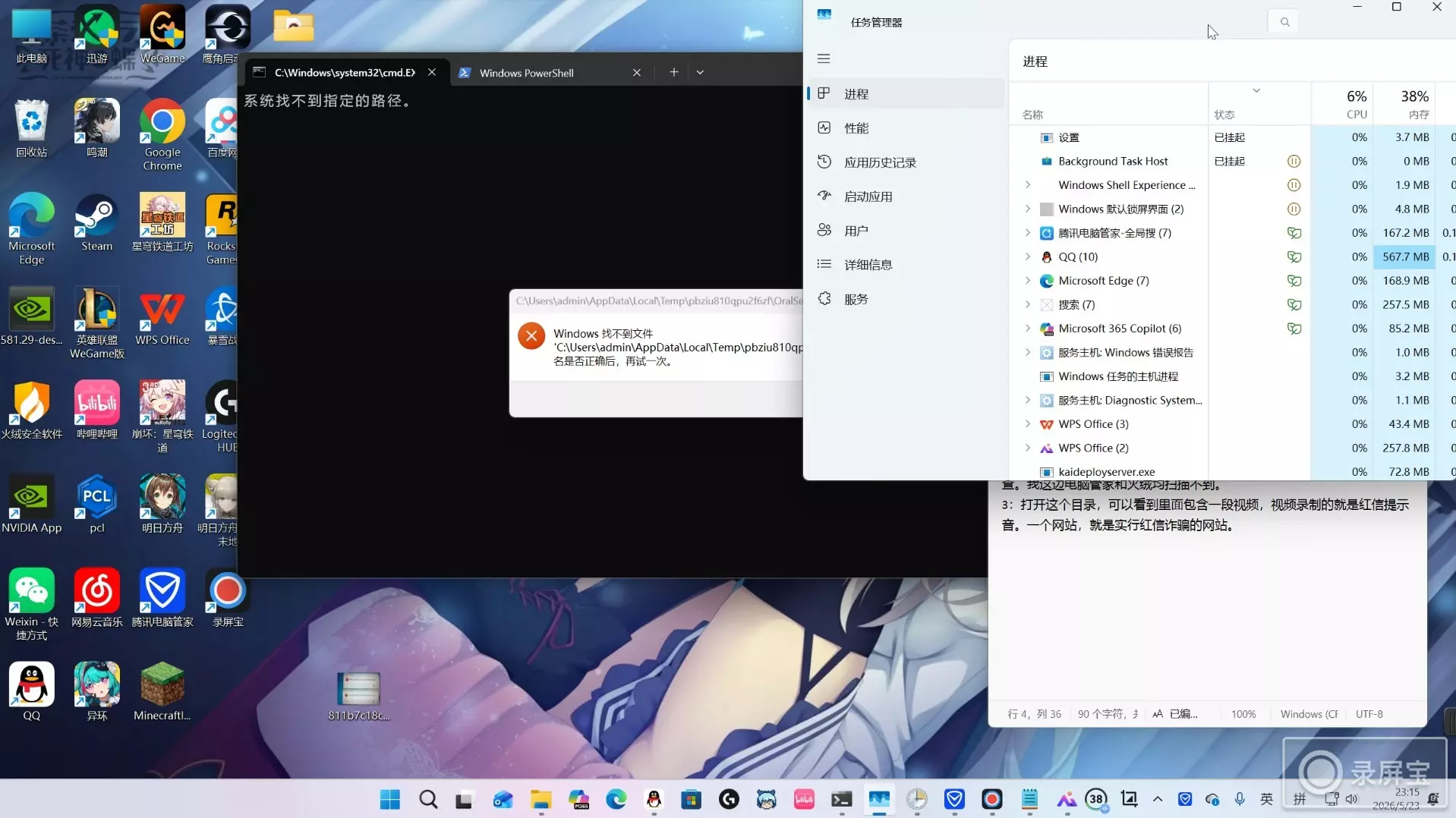Image resolution: width=1456 pixels, height=818 pixels.
Task: Open Processes tab in Task Manager
Action: [x=906, y=94]
